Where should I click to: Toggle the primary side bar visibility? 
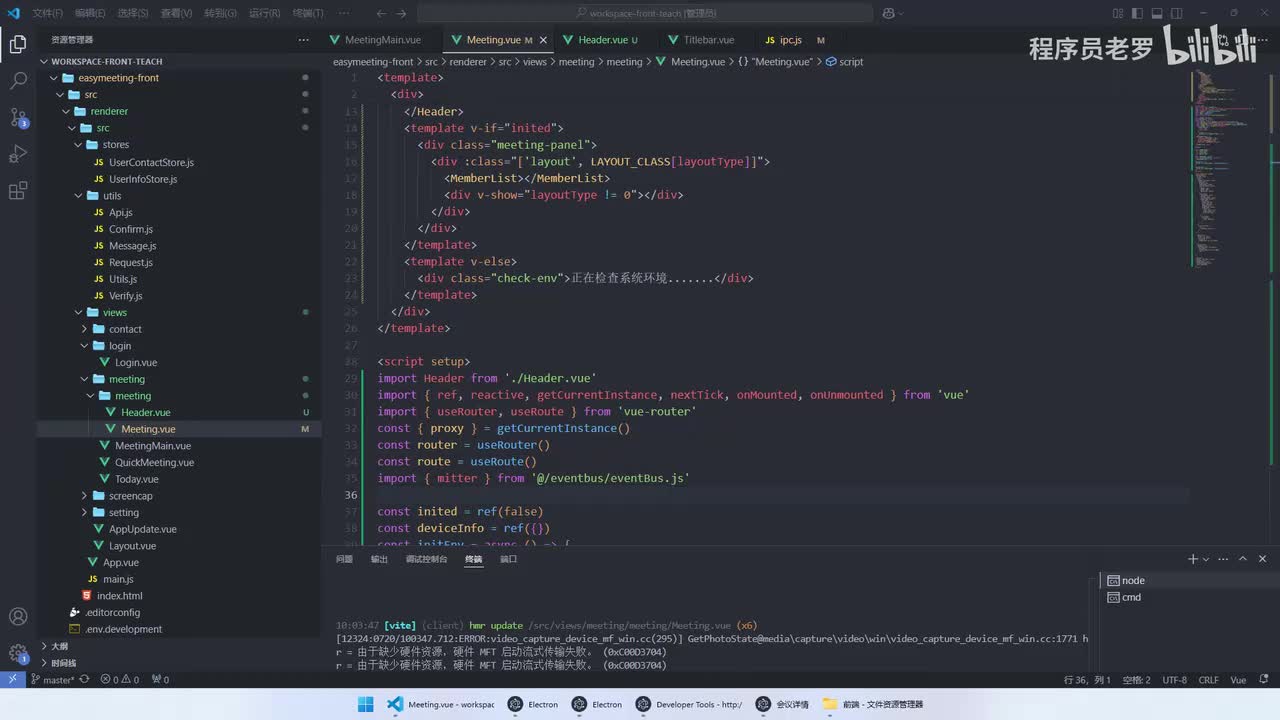tap(1136, 13)
